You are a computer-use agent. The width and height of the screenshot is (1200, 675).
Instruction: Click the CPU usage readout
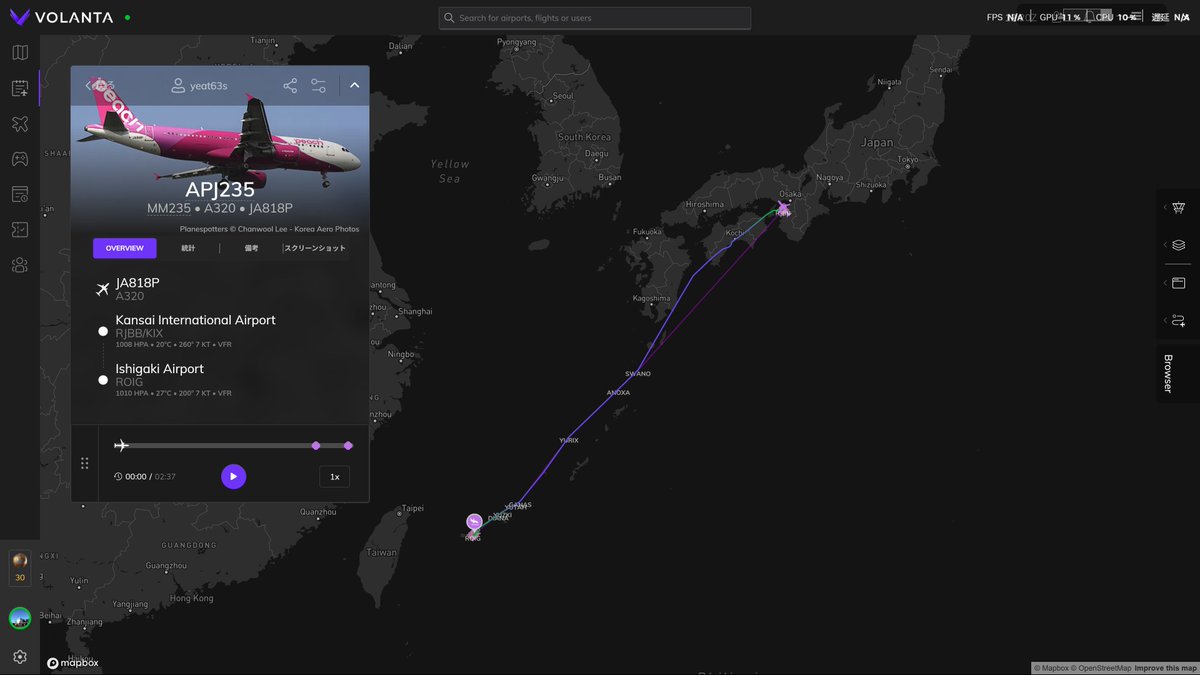coord(1115,18)
